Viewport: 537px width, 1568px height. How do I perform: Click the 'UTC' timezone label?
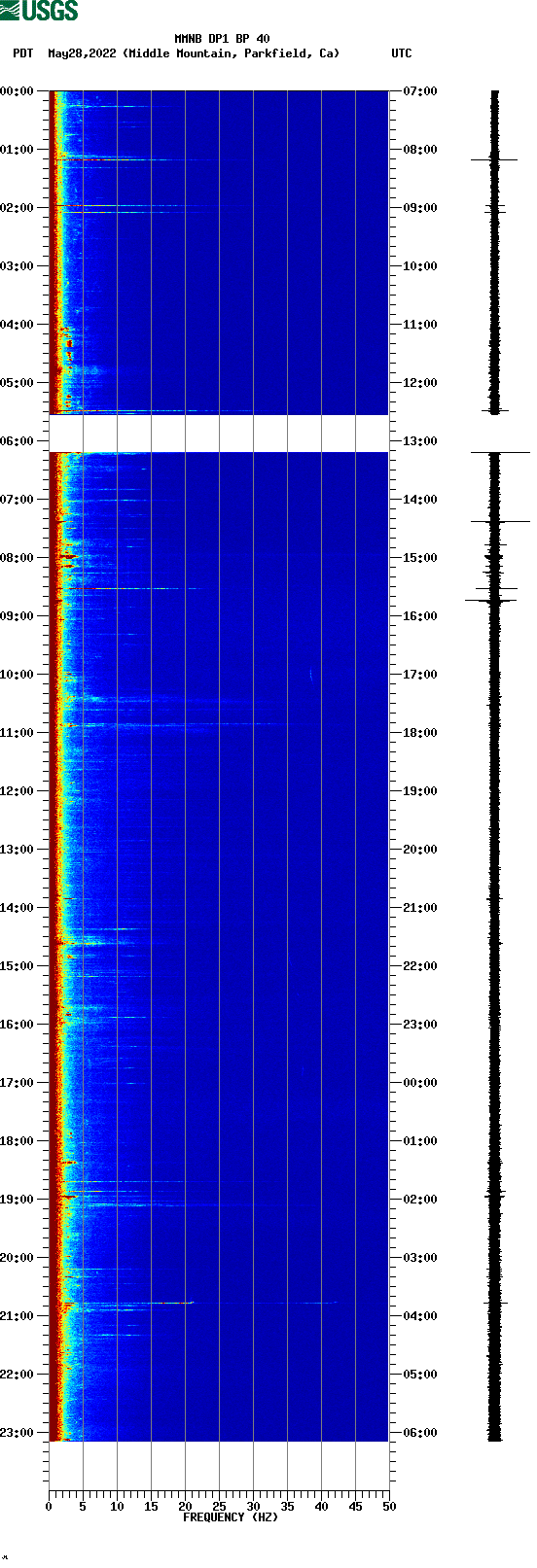[402, 53]
